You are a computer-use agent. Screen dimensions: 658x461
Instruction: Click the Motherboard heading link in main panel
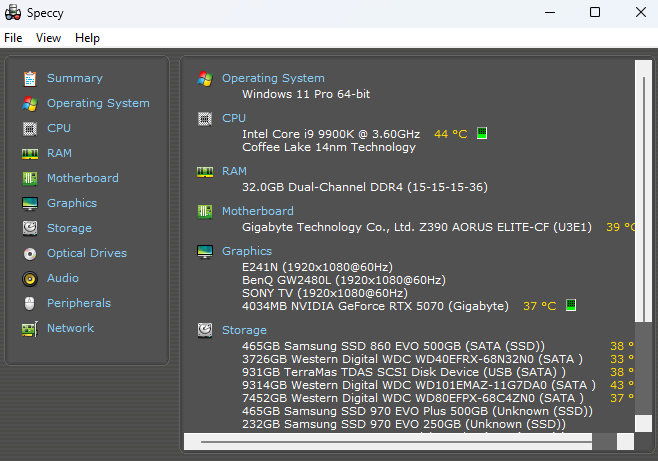(258, 211)
